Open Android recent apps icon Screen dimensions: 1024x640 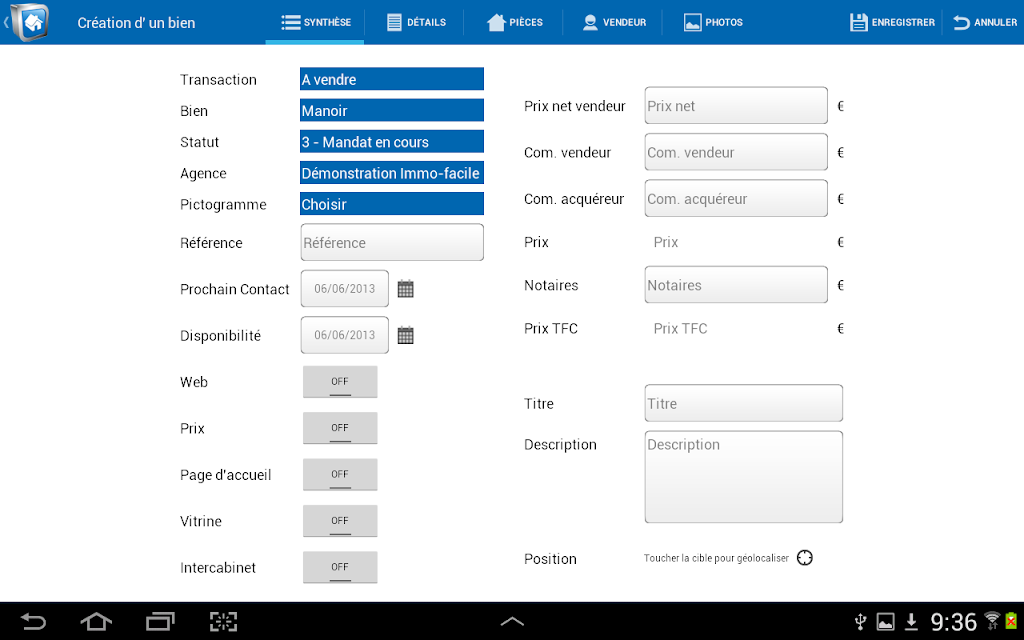pos(160,621)
